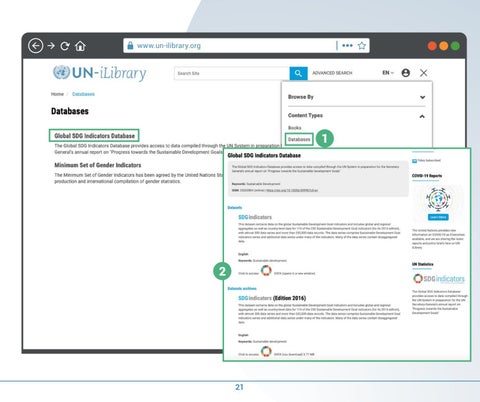Open the EN language dropdown
Screen dimensions: 480x402
point(388,73)
